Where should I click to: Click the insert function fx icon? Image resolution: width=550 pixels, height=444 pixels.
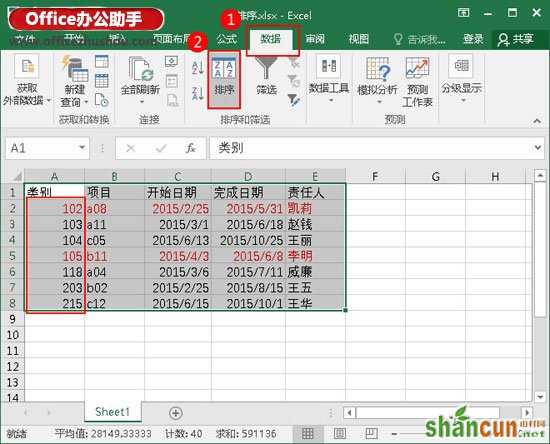190,148
